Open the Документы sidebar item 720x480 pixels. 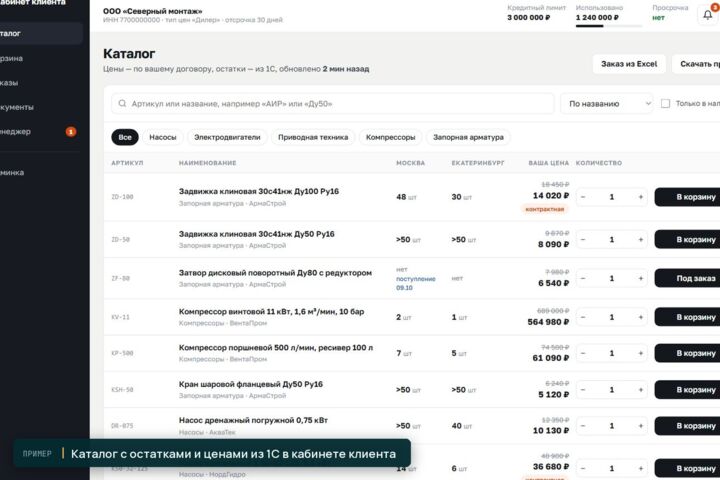click(x=40, y=107)
